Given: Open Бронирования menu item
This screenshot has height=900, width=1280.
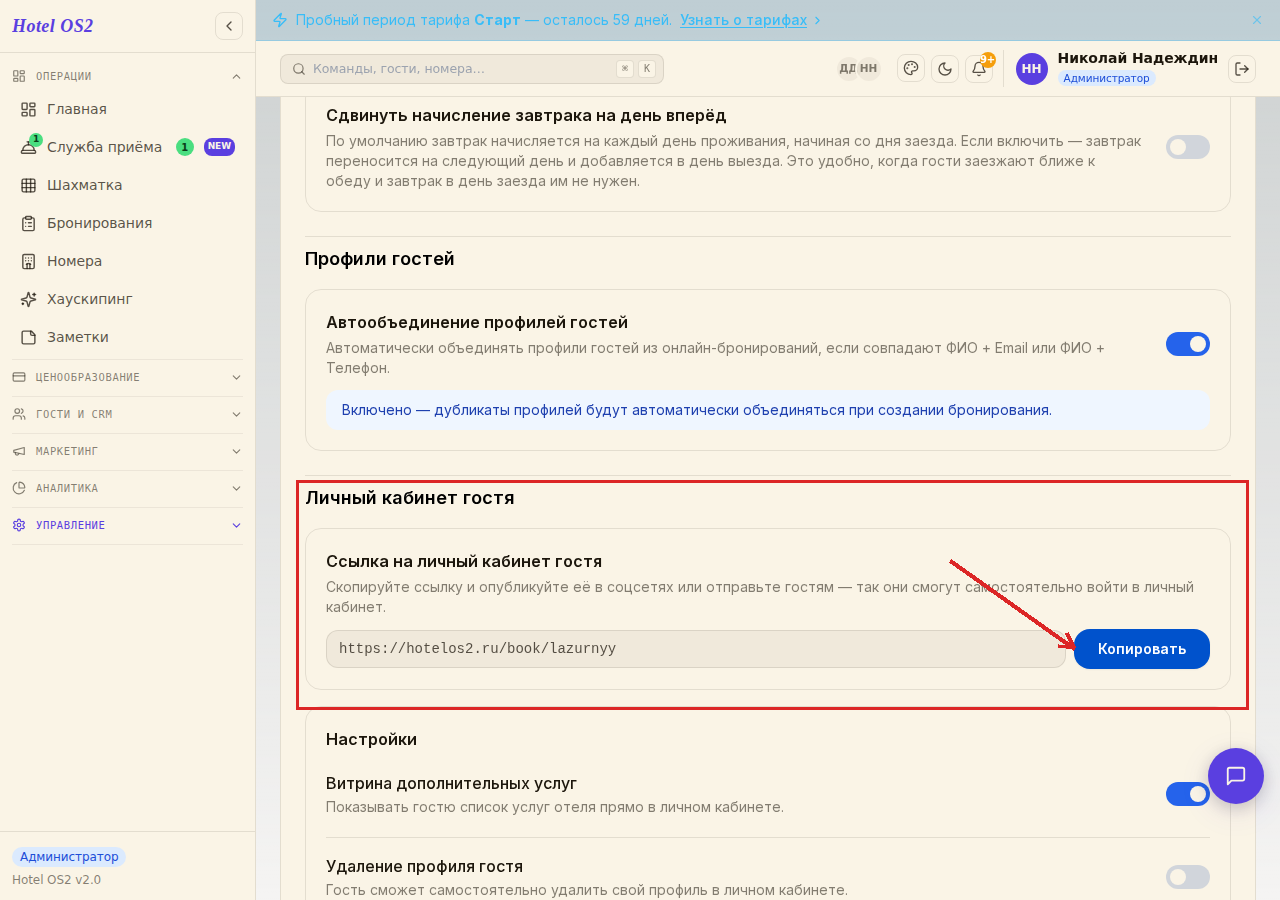Looking at the screenshot, I should coord(127,223).
